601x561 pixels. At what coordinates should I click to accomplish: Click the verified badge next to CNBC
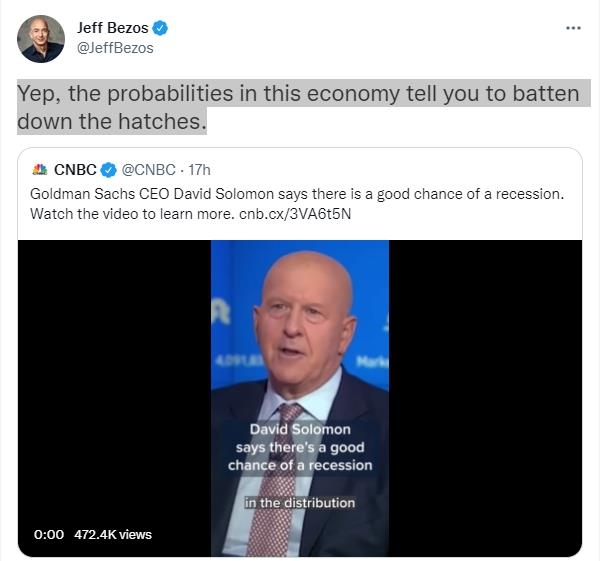click(110, 170)
